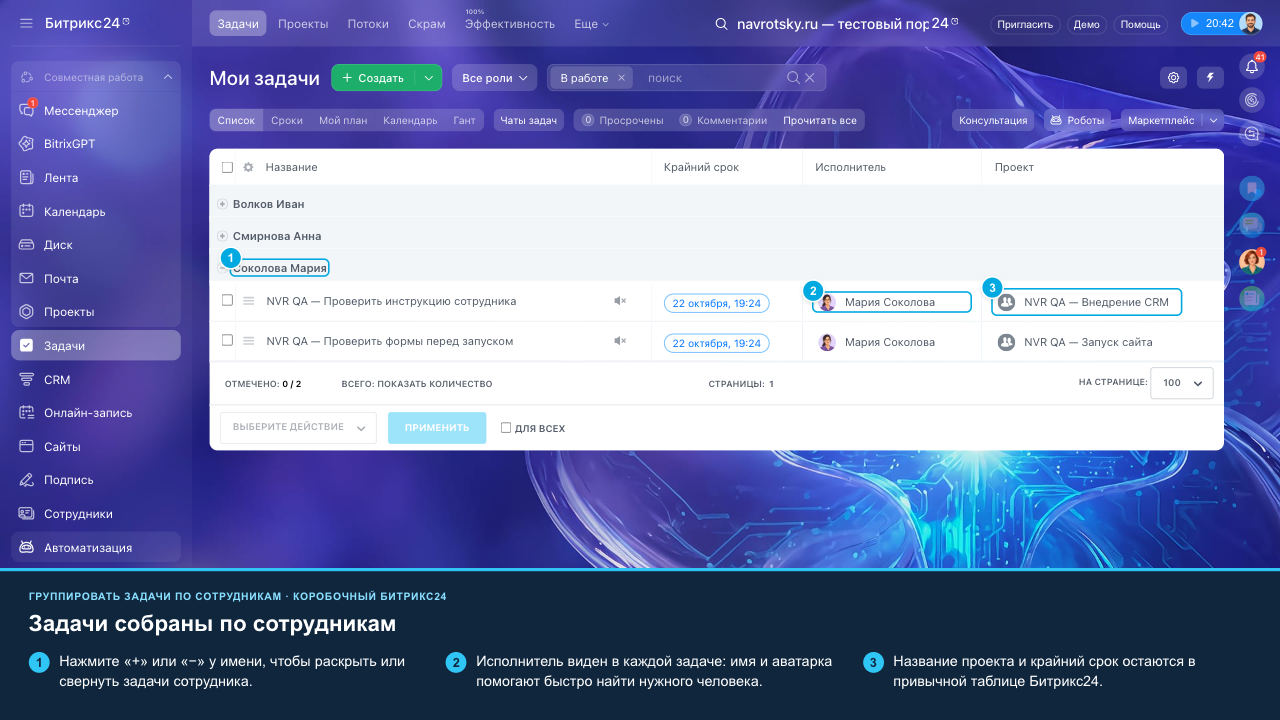Remove the В работе filter chip
The image size is (1280, 720).
point(621,78)
